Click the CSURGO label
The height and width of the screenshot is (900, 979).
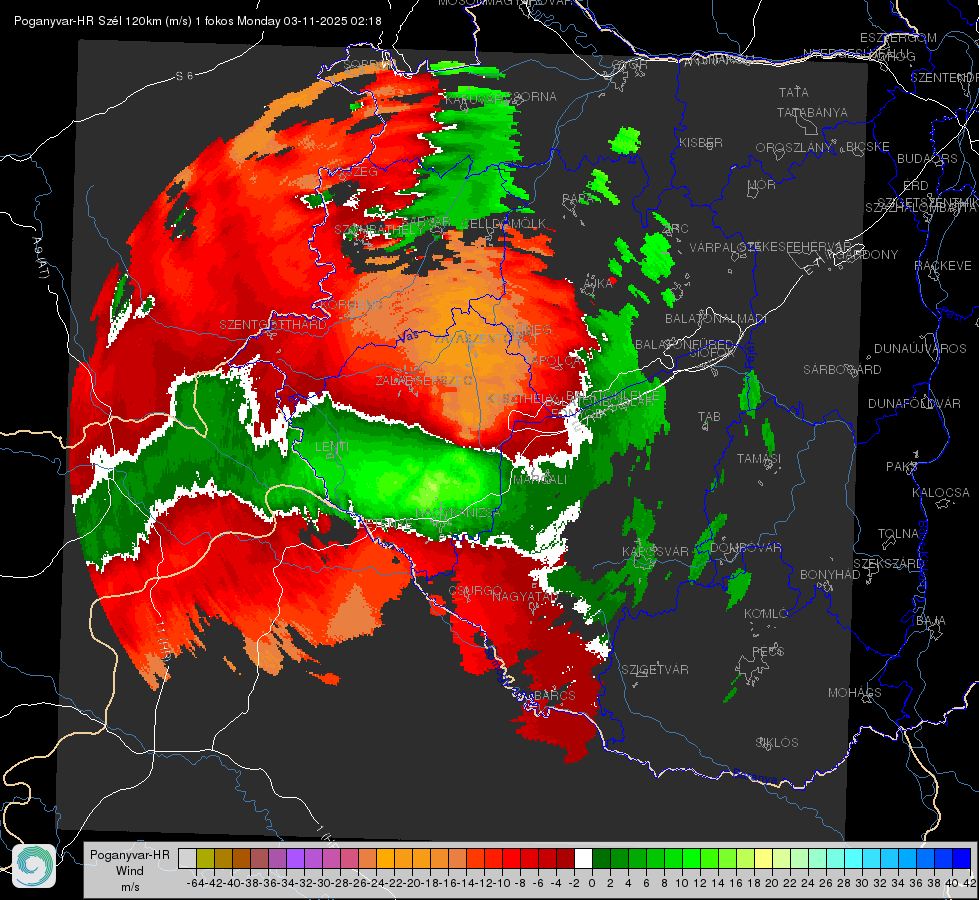coord(476,590)
